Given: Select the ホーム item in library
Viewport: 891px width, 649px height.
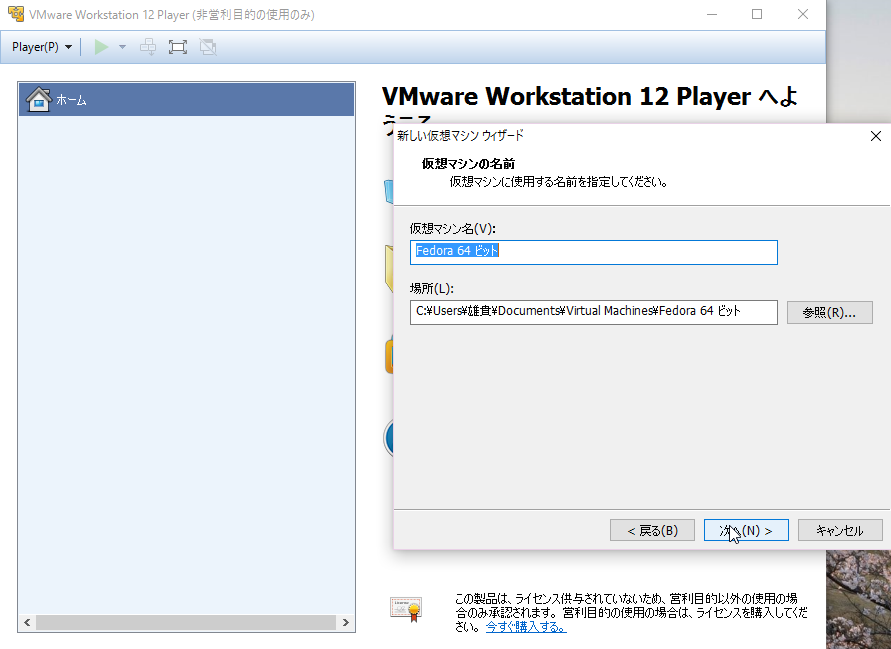Looking at the screenshot, I should pyautogui.click(x=186, y=99).
